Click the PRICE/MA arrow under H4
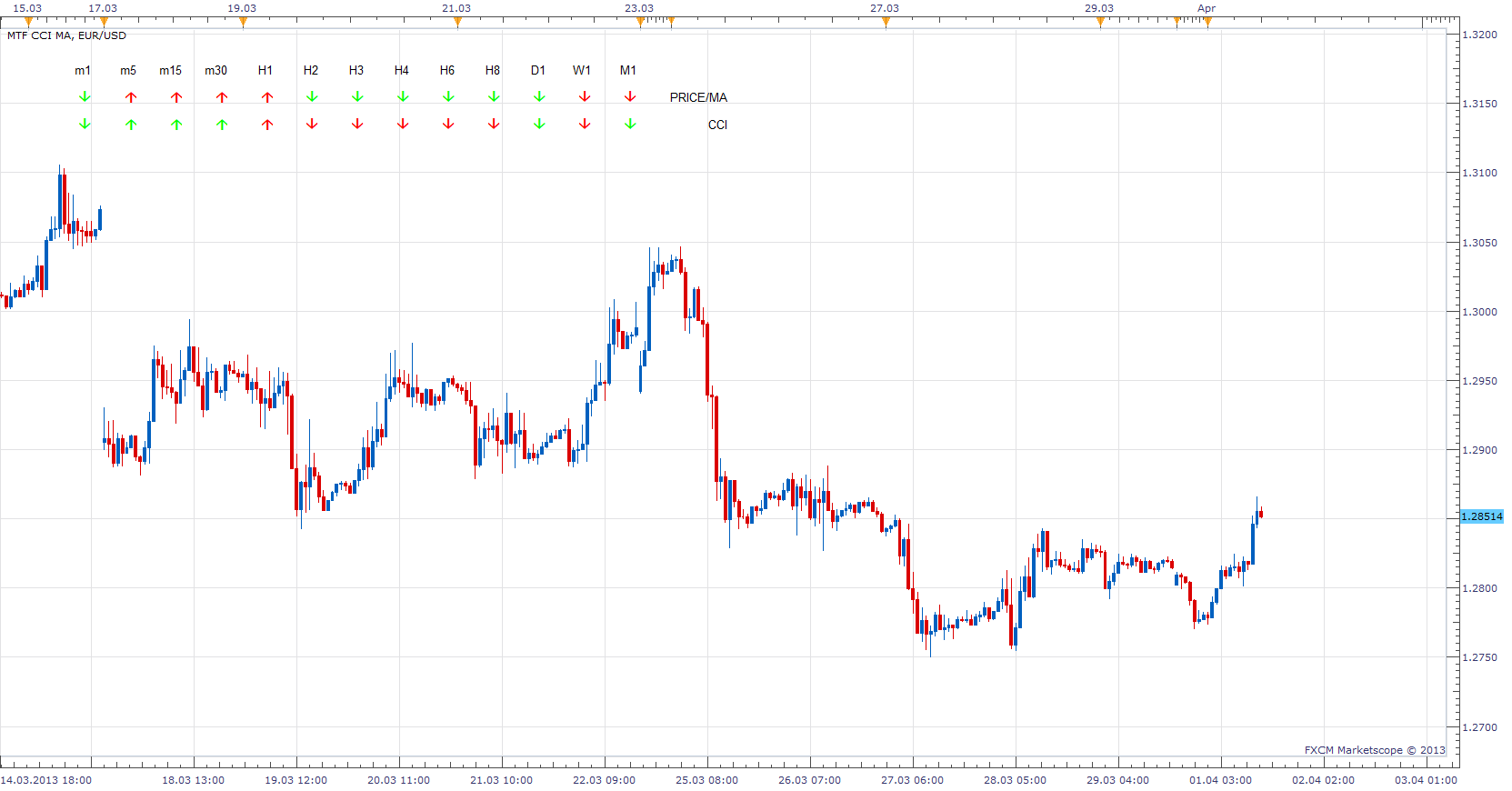Viewport: 1512px width, 791px height. 403,97
